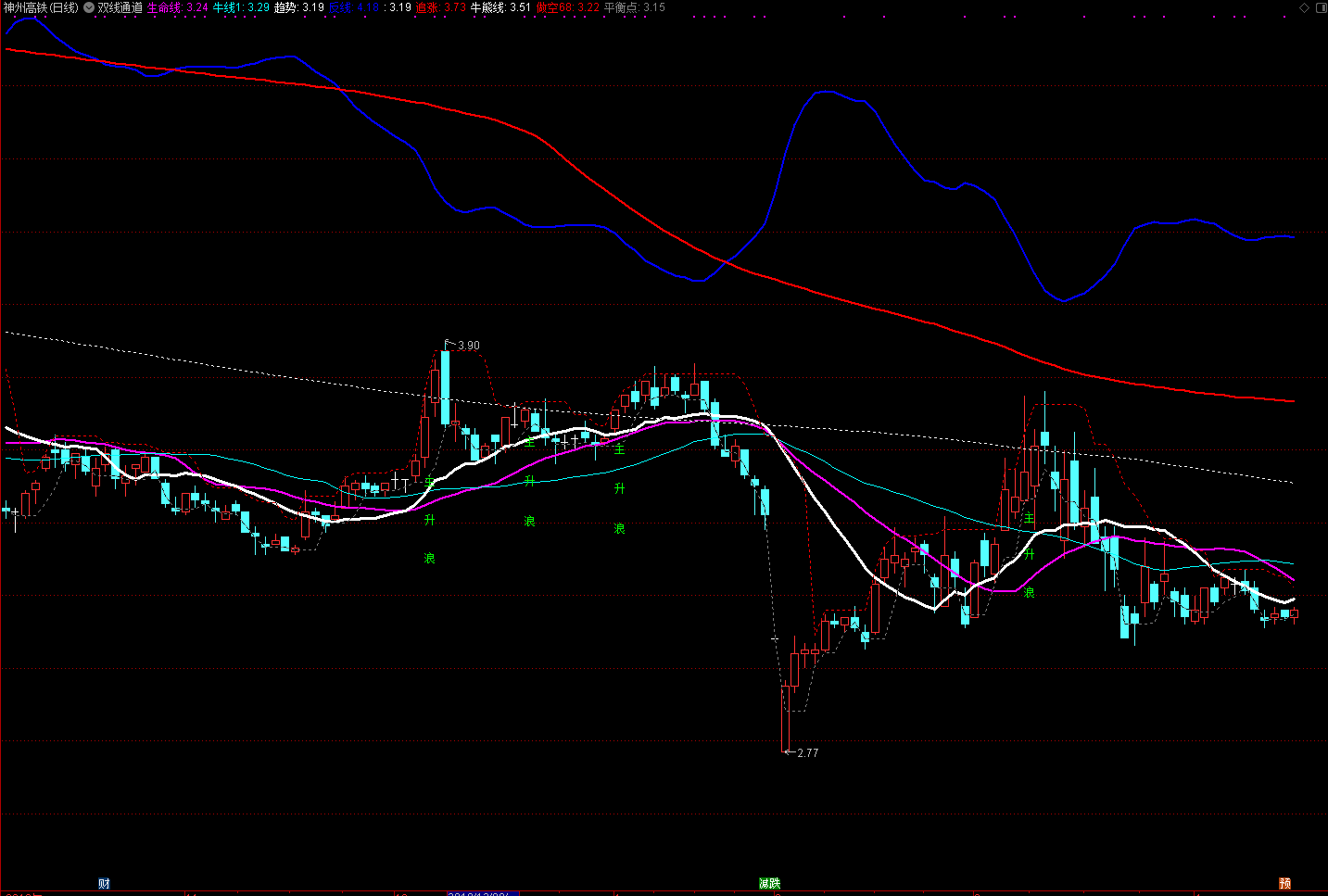This screenshot has height=896, width=1328.
Task: Open the indicator dropdown arrow beside 神州高铁(日线)
Action: 88,7
